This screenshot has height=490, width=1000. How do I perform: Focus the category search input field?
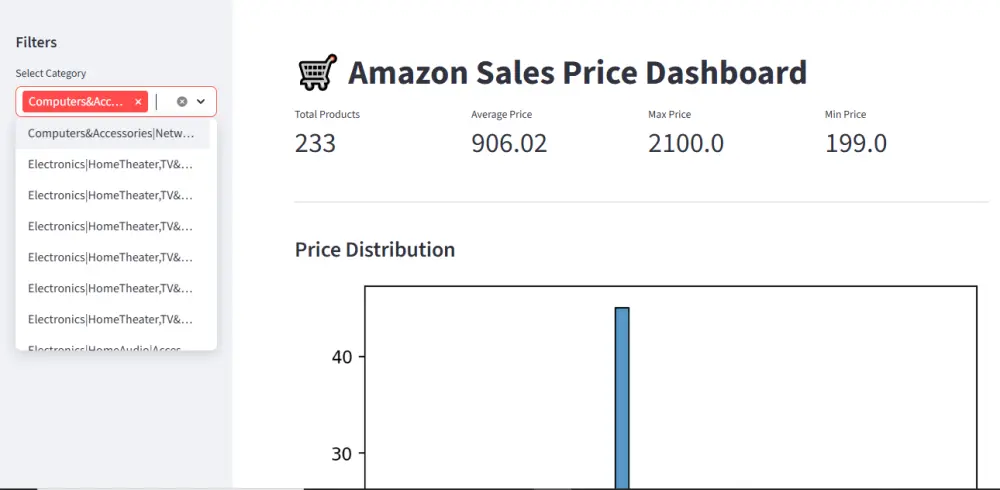162,102
